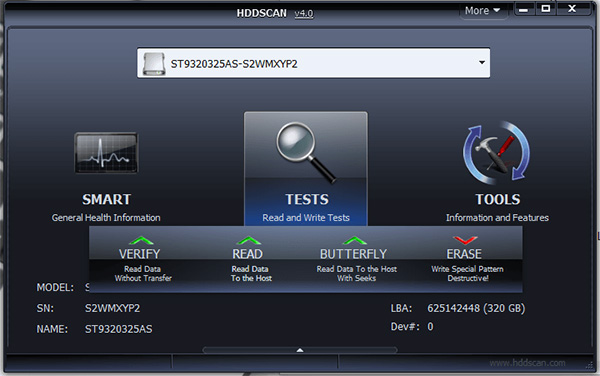Click the green arrow above BUTTERFLY
This screenshot has height=376, width=600.
point(355,241)
